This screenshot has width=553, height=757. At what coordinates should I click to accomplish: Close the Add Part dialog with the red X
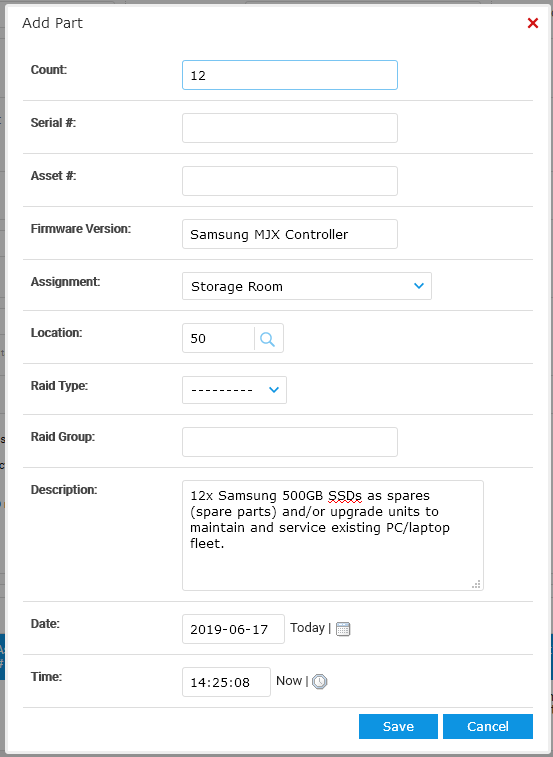coord(533,23)
